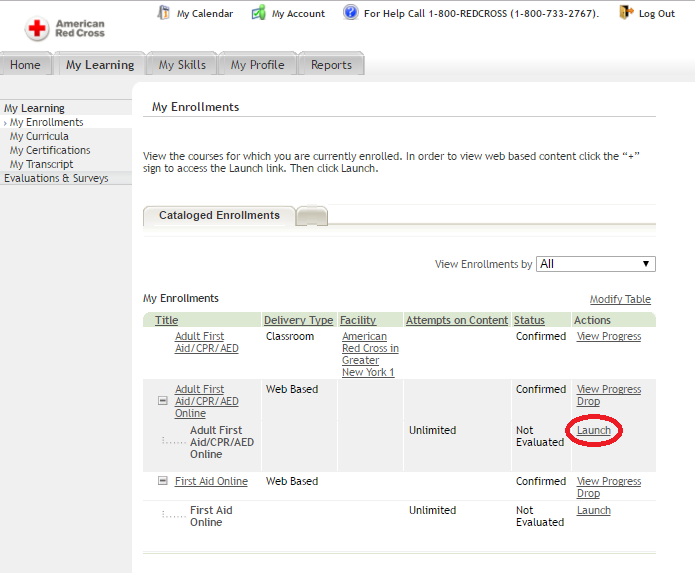Launch the First Aid Online content
The height and width of the screenshot is (573, 695).
pos(593,510)
